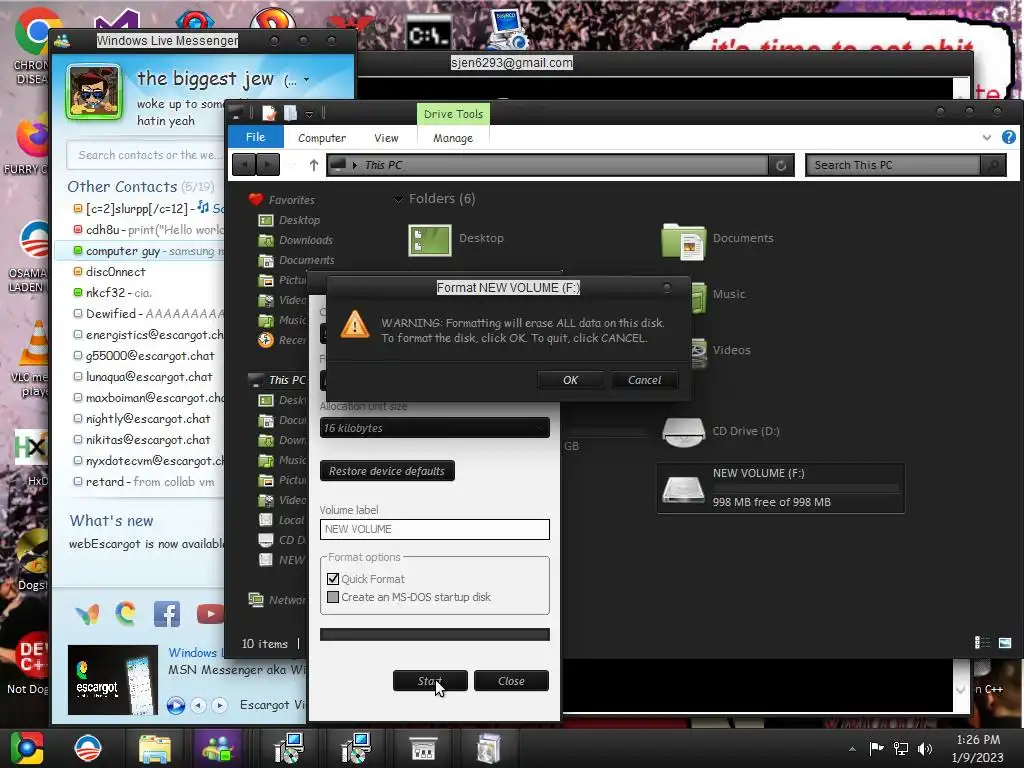This screenshot has width=1024, height=768.
Task: Select the NEW VOLUME (F:) drive
Action: coord(780,488)
